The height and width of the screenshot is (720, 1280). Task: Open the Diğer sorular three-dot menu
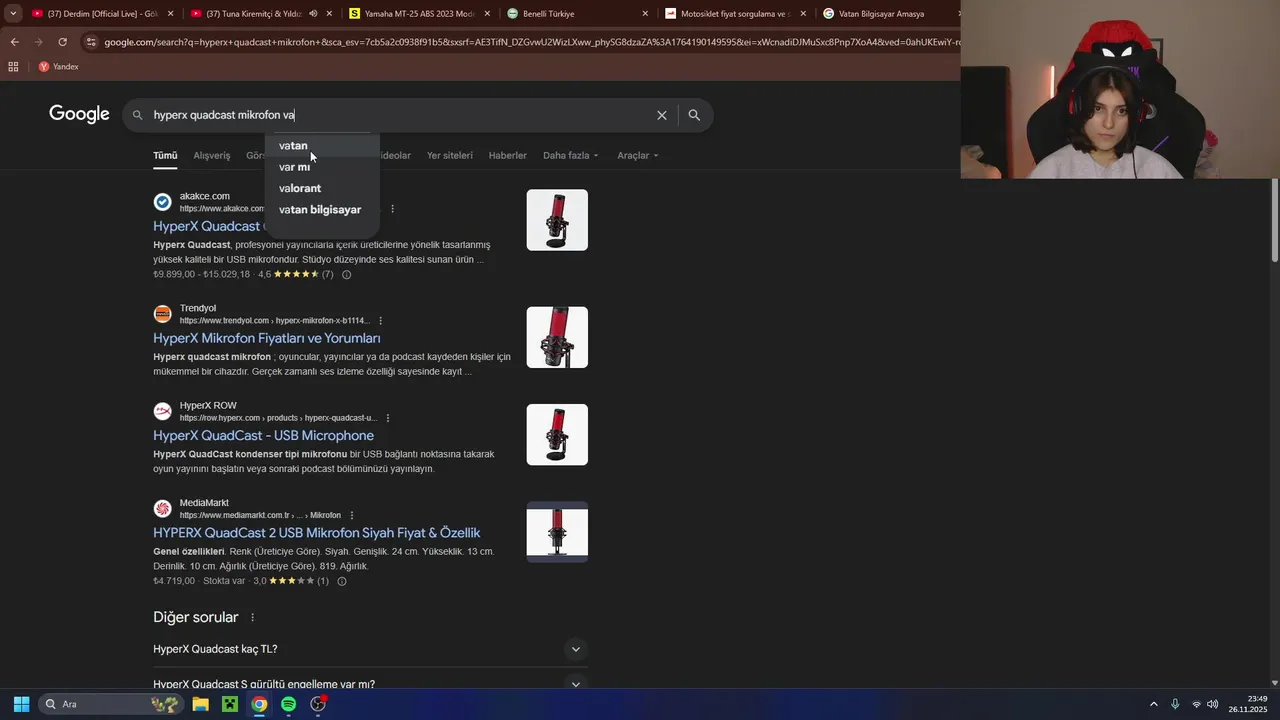(x=252, y=618)
